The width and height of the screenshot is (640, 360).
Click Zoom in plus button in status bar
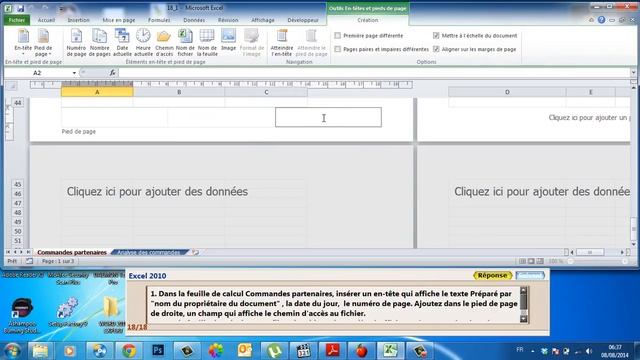625,261
